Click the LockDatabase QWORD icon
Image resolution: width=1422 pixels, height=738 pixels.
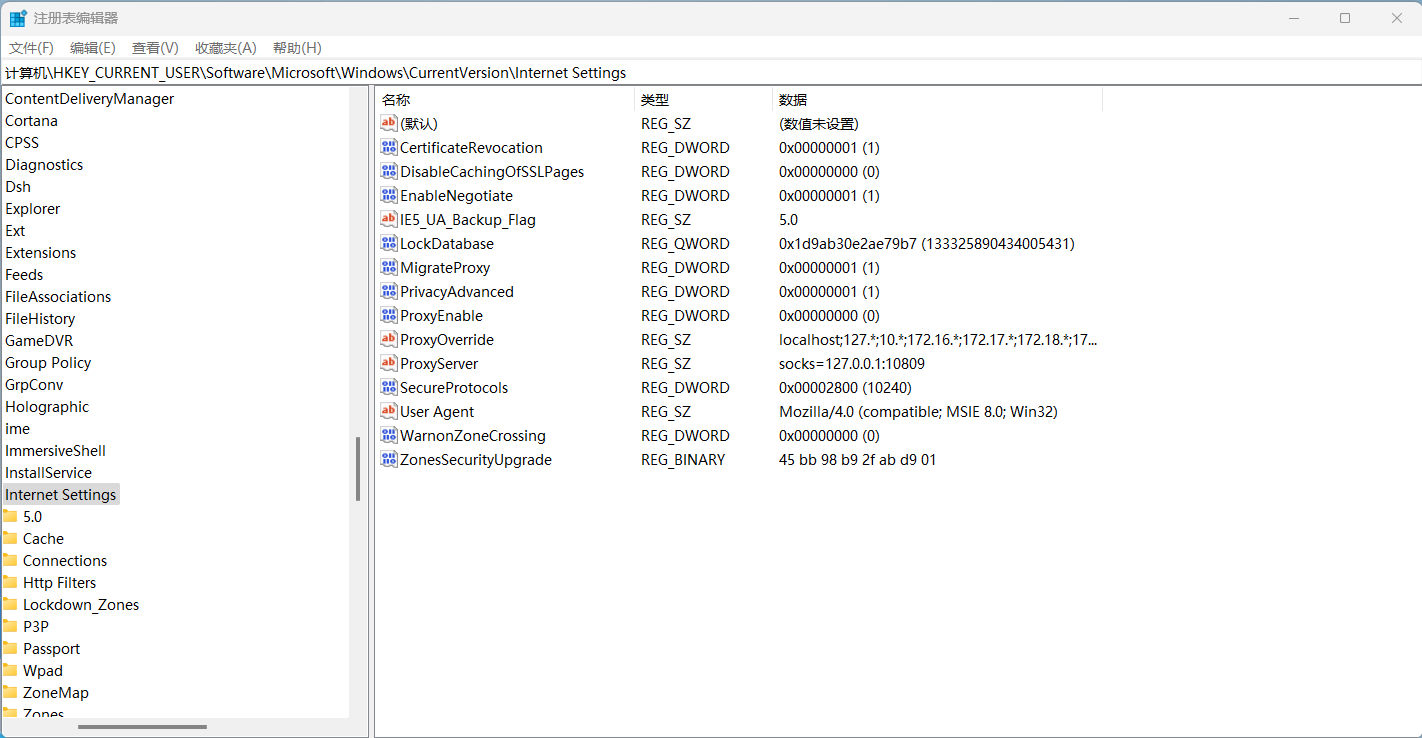point(389,243)
